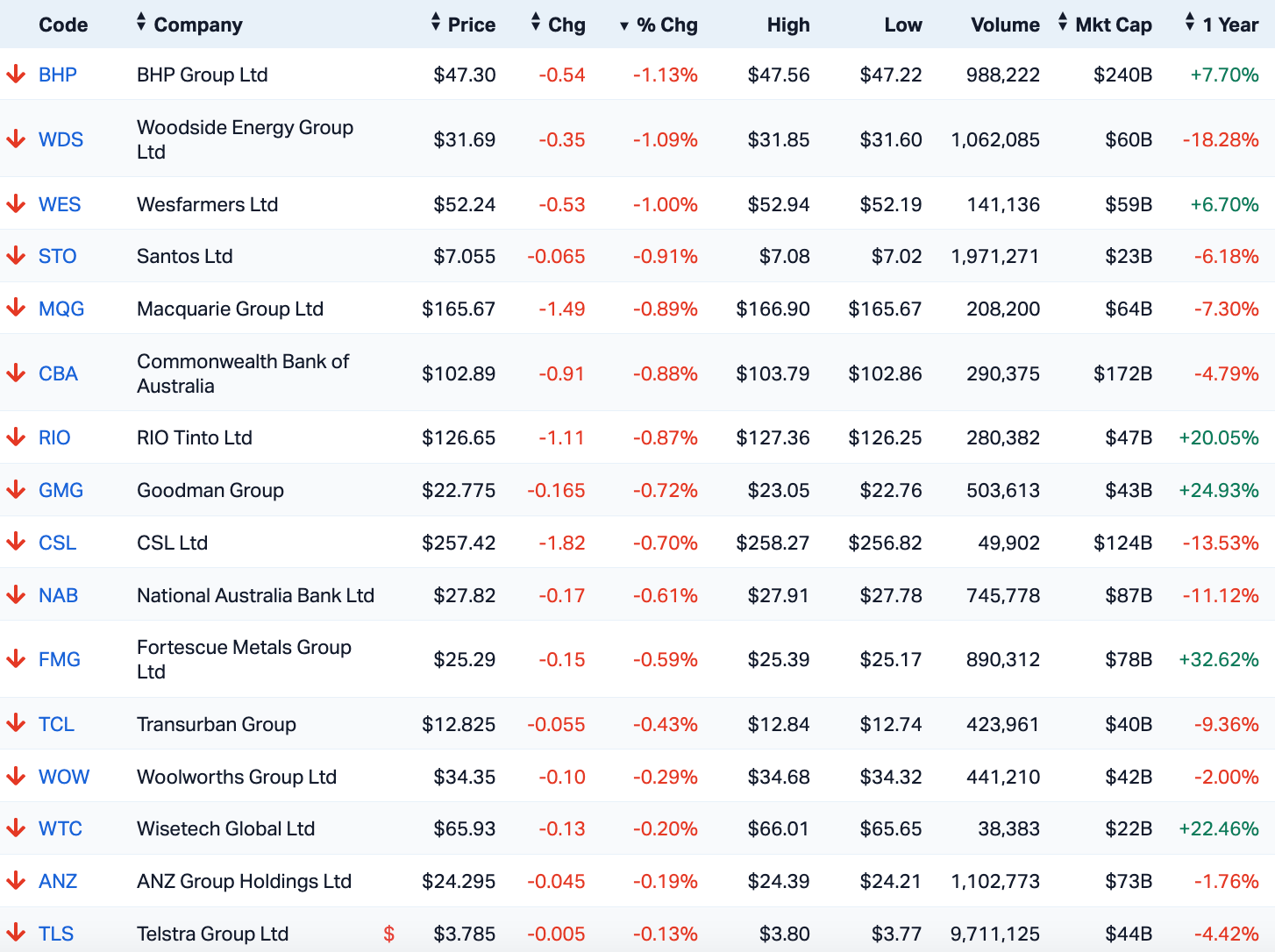Viewport: 1275px width, 952px height.
Task: Sort table by Price column
Action: tap(463, 25)
